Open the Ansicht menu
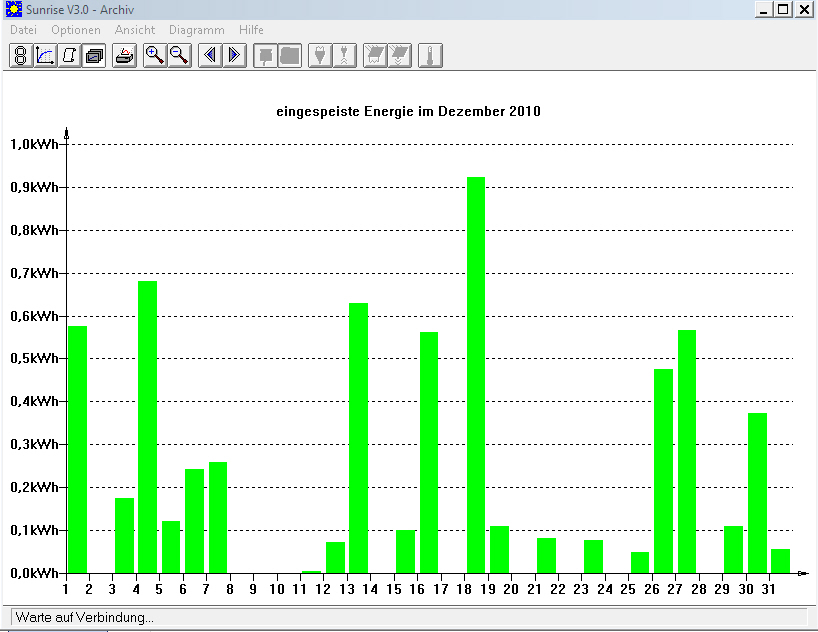Viewport: 818px width, 632px height. tap(135, 30)
